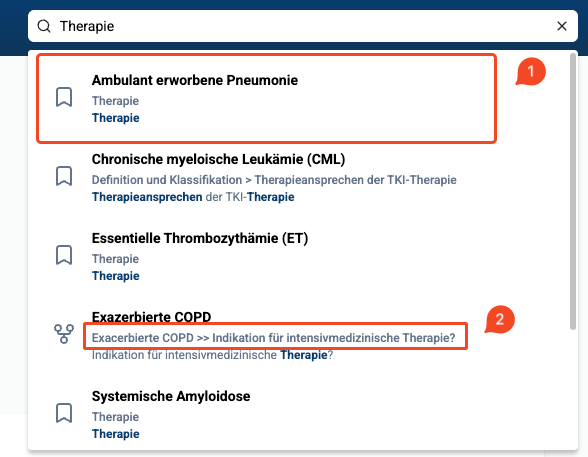
Task: Click highlighted Therapie under Essentielle Thrombozythämie
Action: (x=116, y=276)
